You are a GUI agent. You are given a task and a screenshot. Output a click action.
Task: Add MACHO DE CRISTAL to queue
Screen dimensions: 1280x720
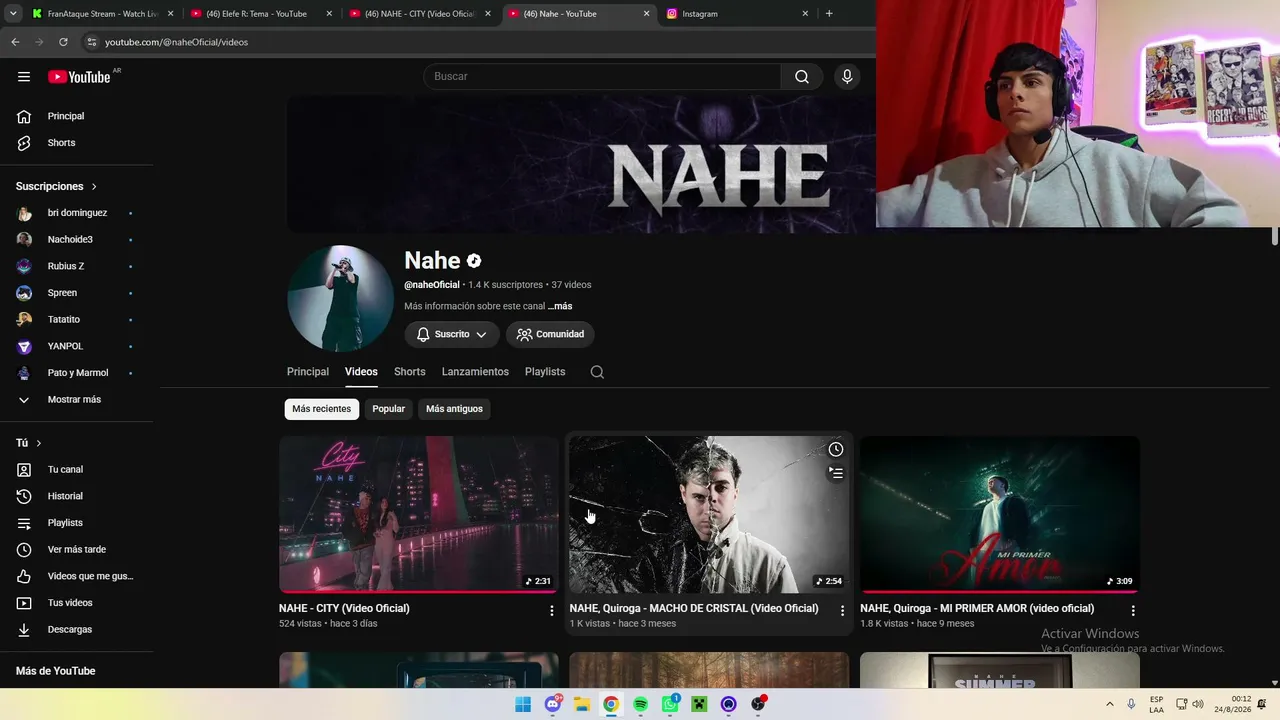click(836, 473)
